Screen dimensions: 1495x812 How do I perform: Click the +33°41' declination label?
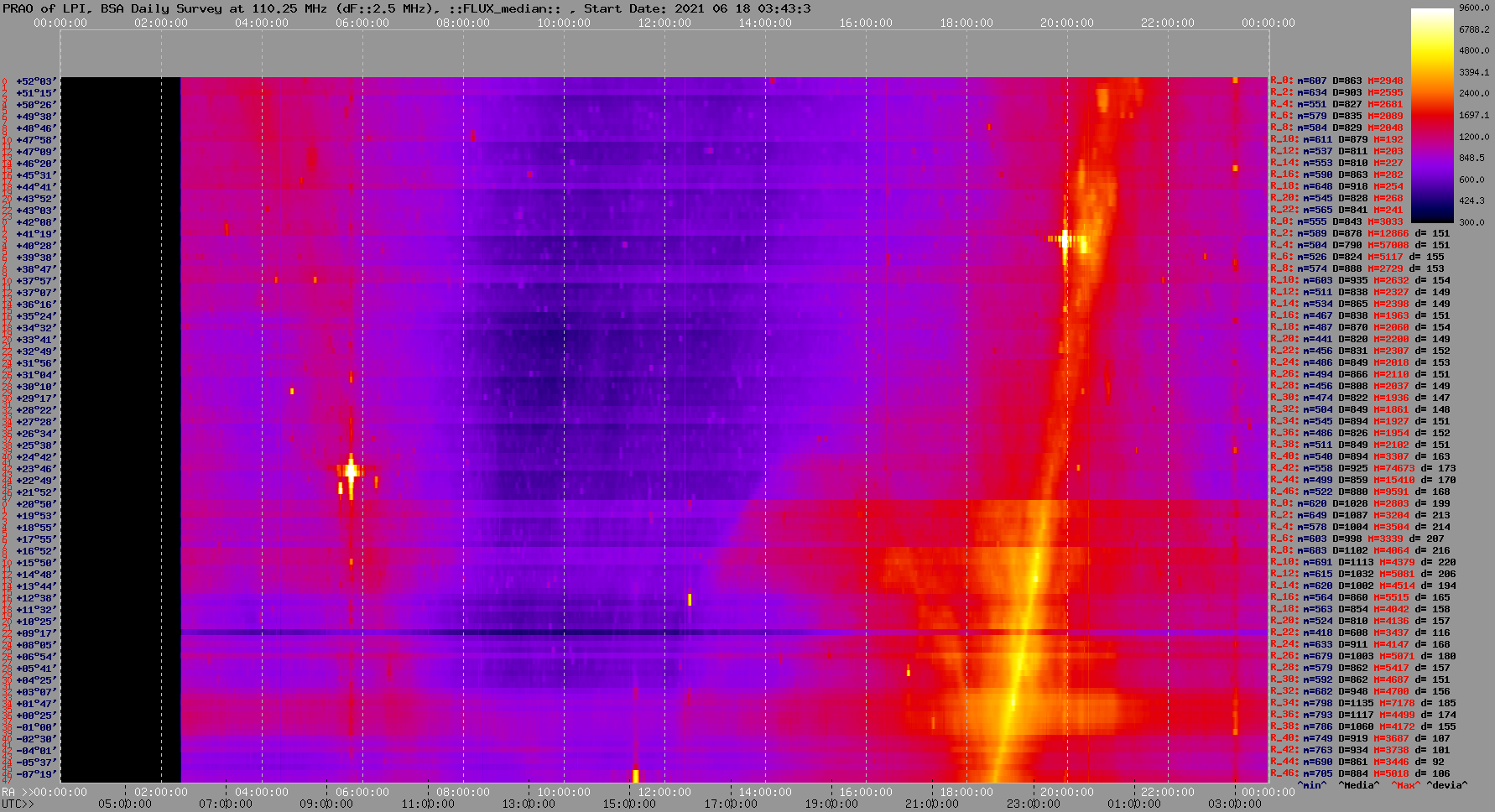click(36, 340)
